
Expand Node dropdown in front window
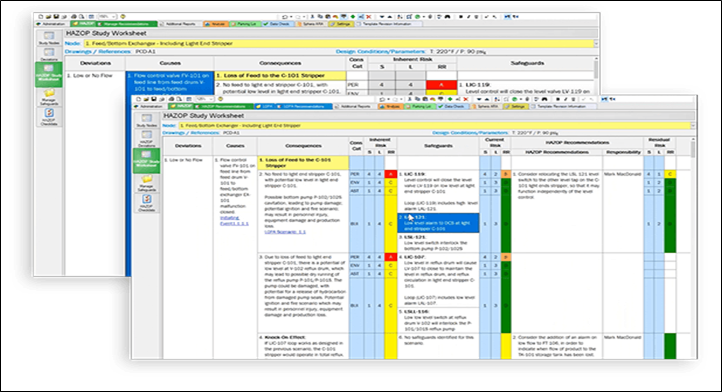tap(693, 125)
